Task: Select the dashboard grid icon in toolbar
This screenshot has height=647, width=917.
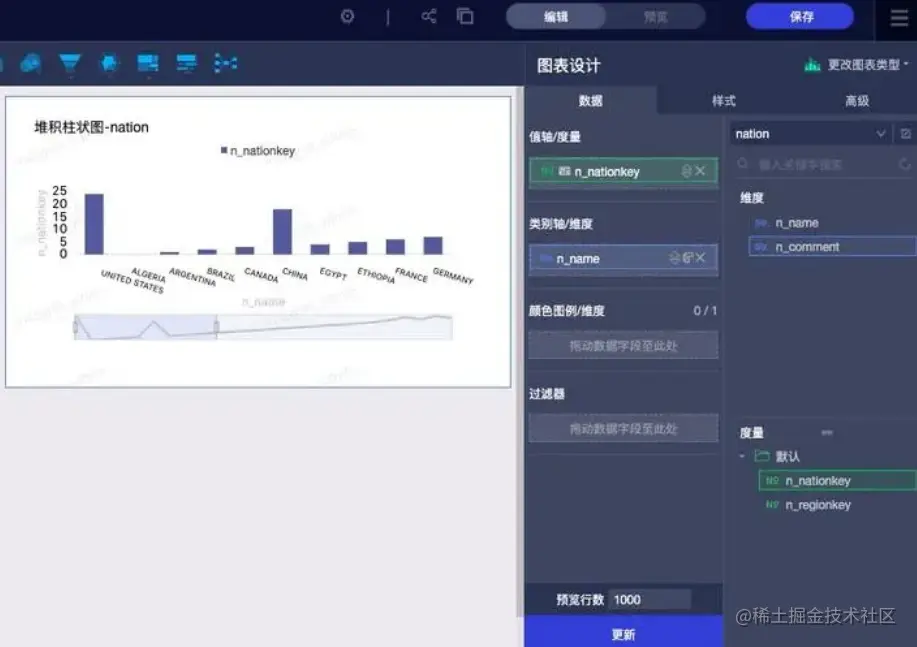Action: pyautogui.click(x=147, y=63)
